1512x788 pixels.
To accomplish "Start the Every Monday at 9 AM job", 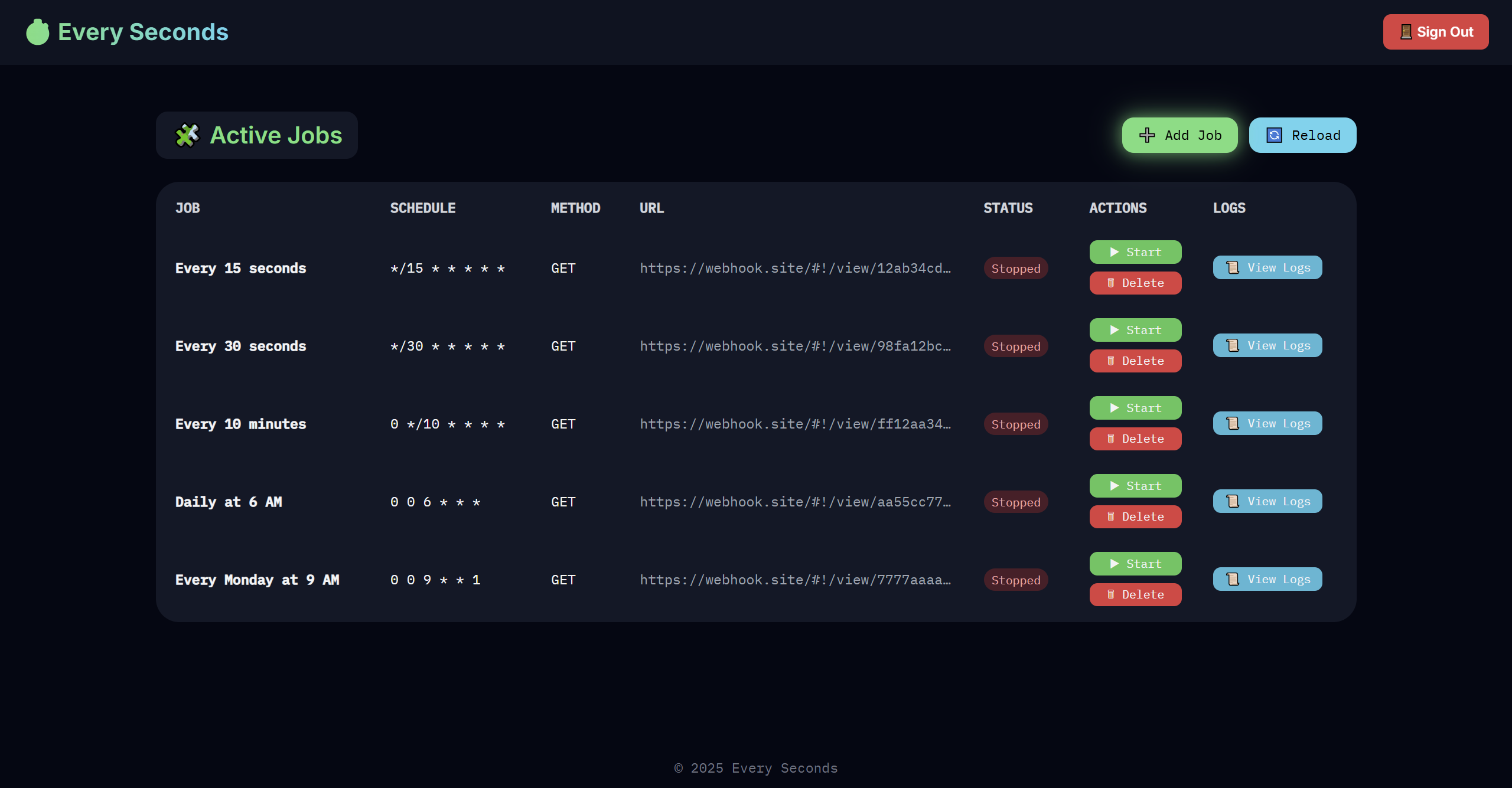I will click(1135, 563).
